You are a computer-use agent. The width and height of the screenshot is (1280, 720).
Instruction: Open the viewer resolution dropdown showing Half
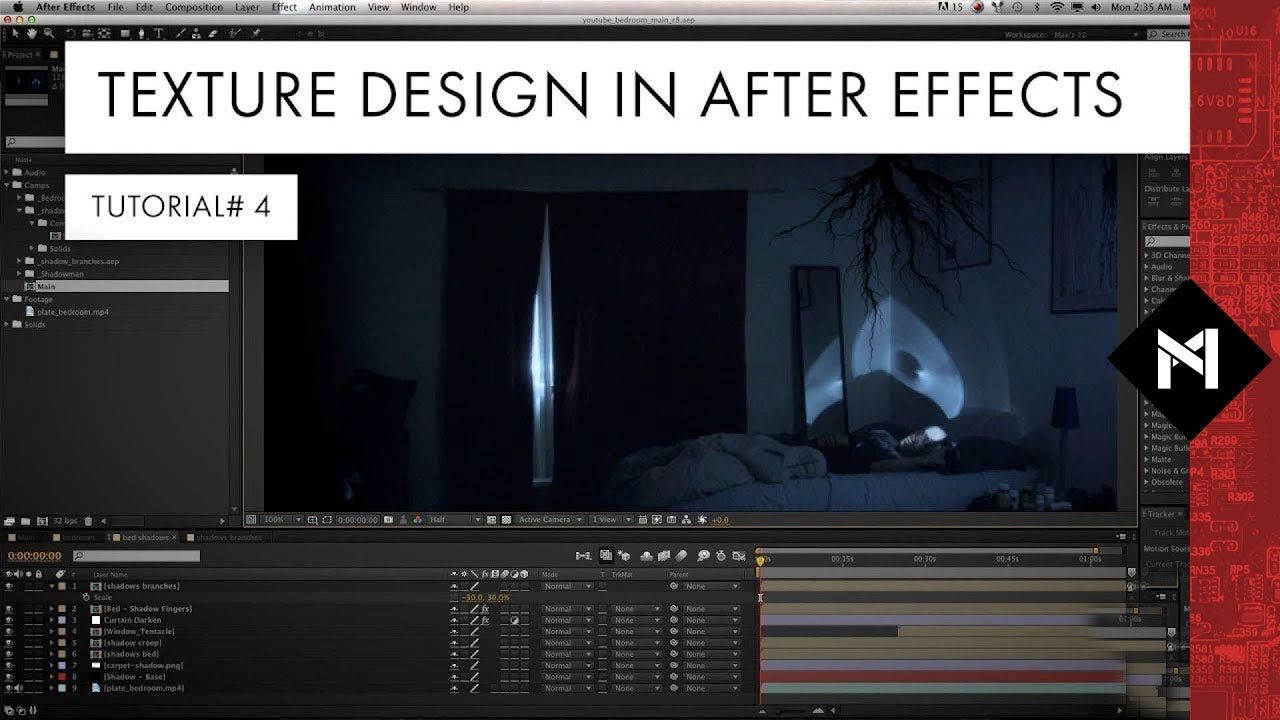pos(454,520)
